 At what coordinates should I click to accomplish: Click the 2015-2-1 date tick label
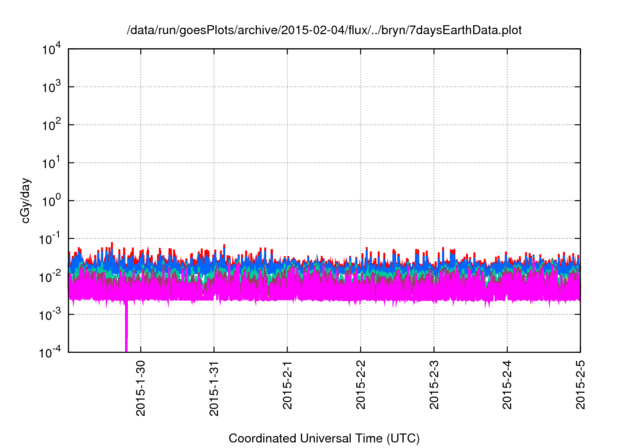pyautogui.click(x=287, y=385)
